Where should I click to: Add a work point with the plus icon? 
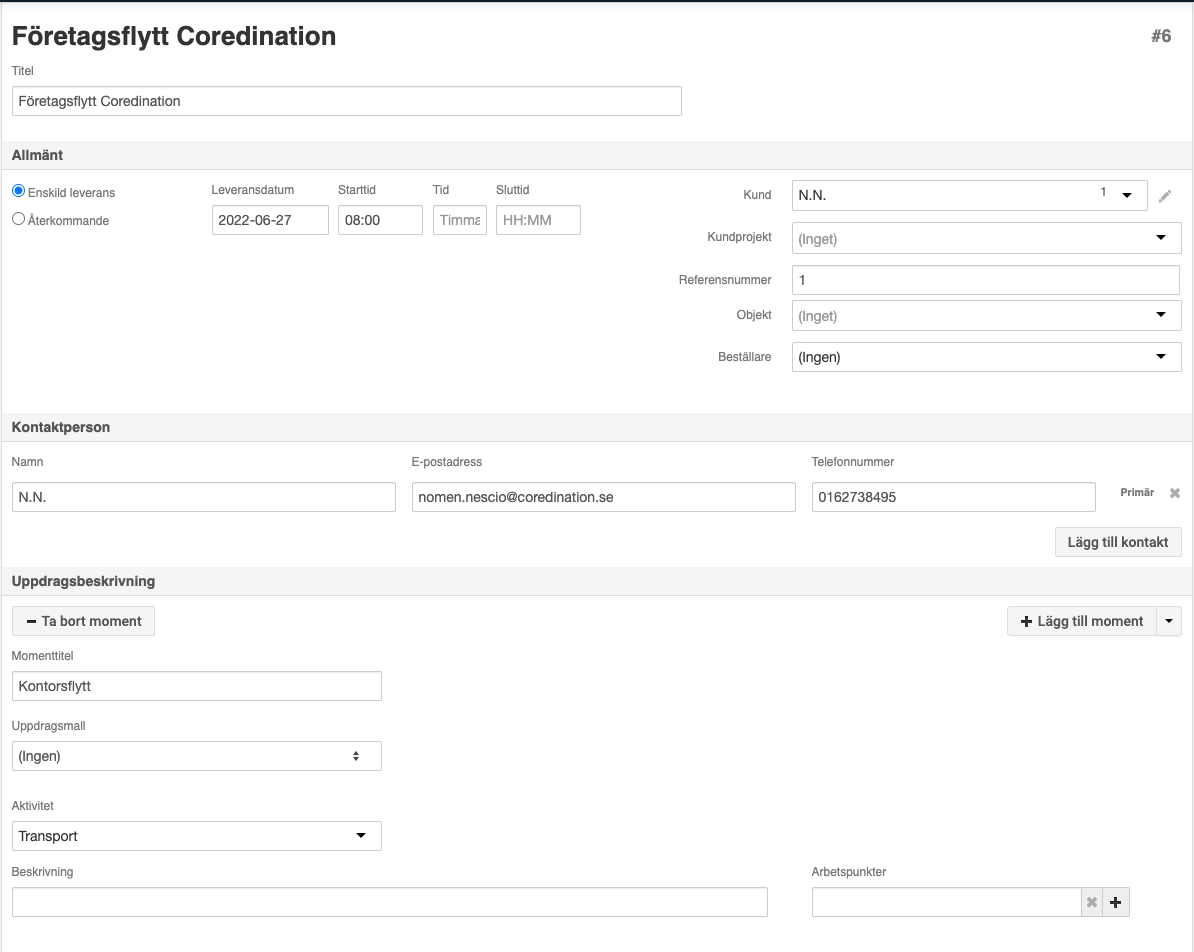[x=1116, y=902]
